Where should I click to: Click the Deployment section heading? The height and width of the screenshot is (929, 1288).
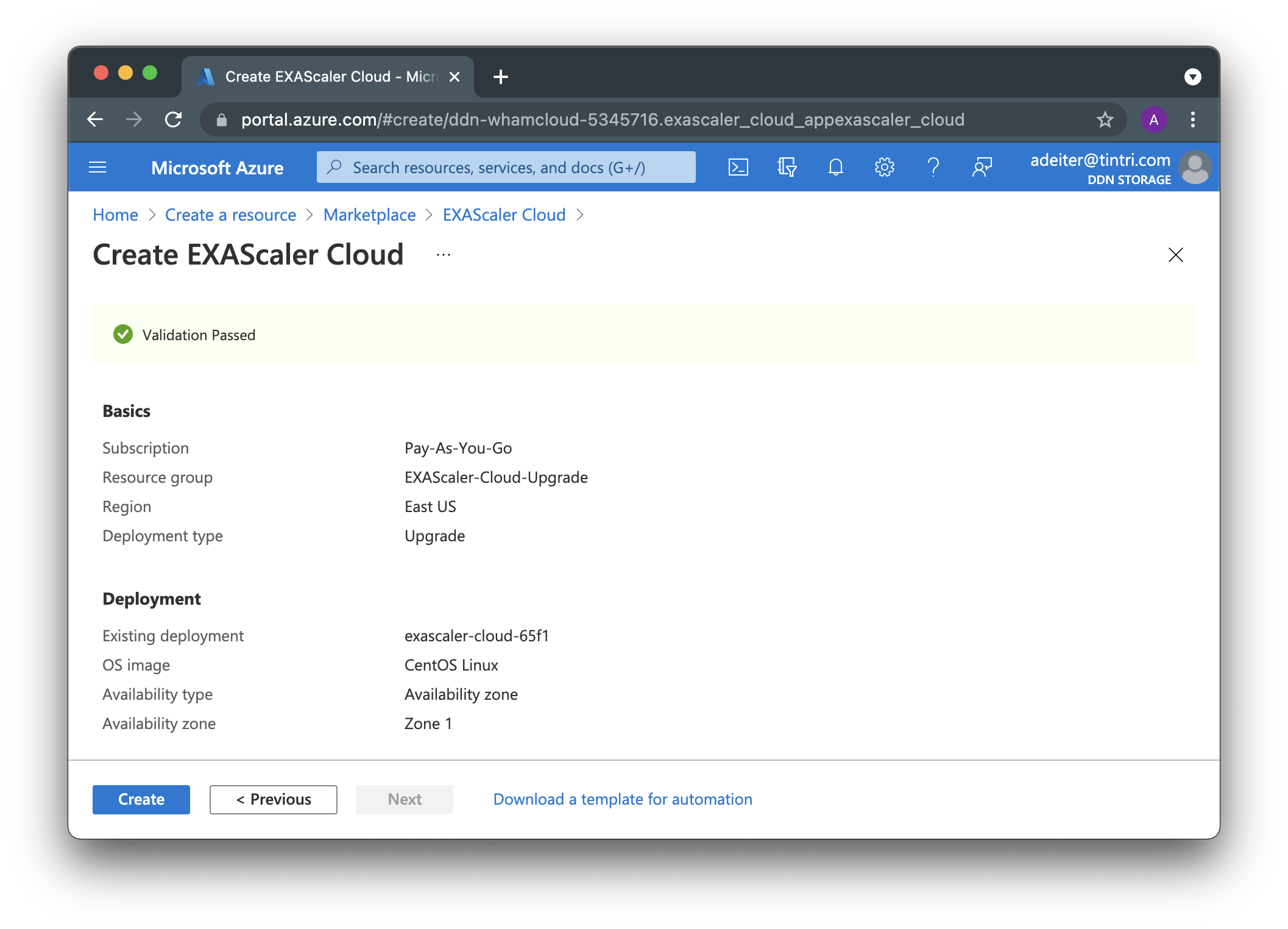[x=152, y=599]
